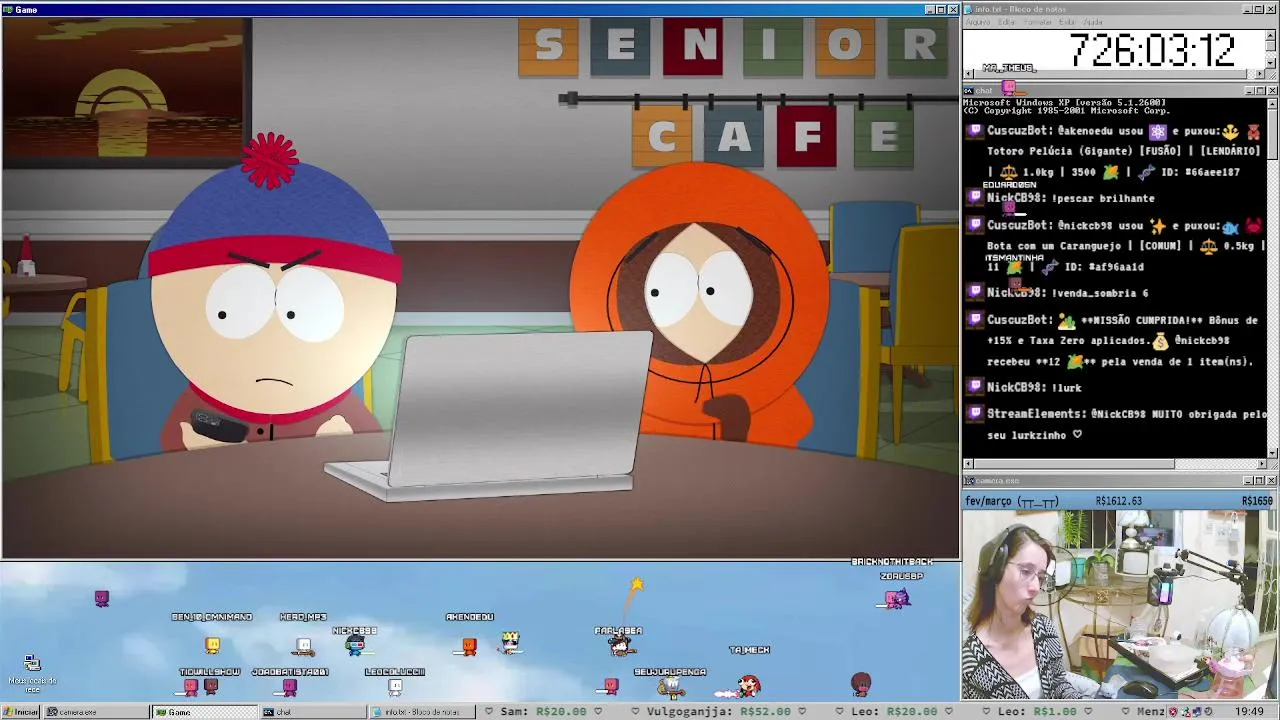Click the BEN_10_OMNIMANO yellow avatar

click(x=212, y=646)
